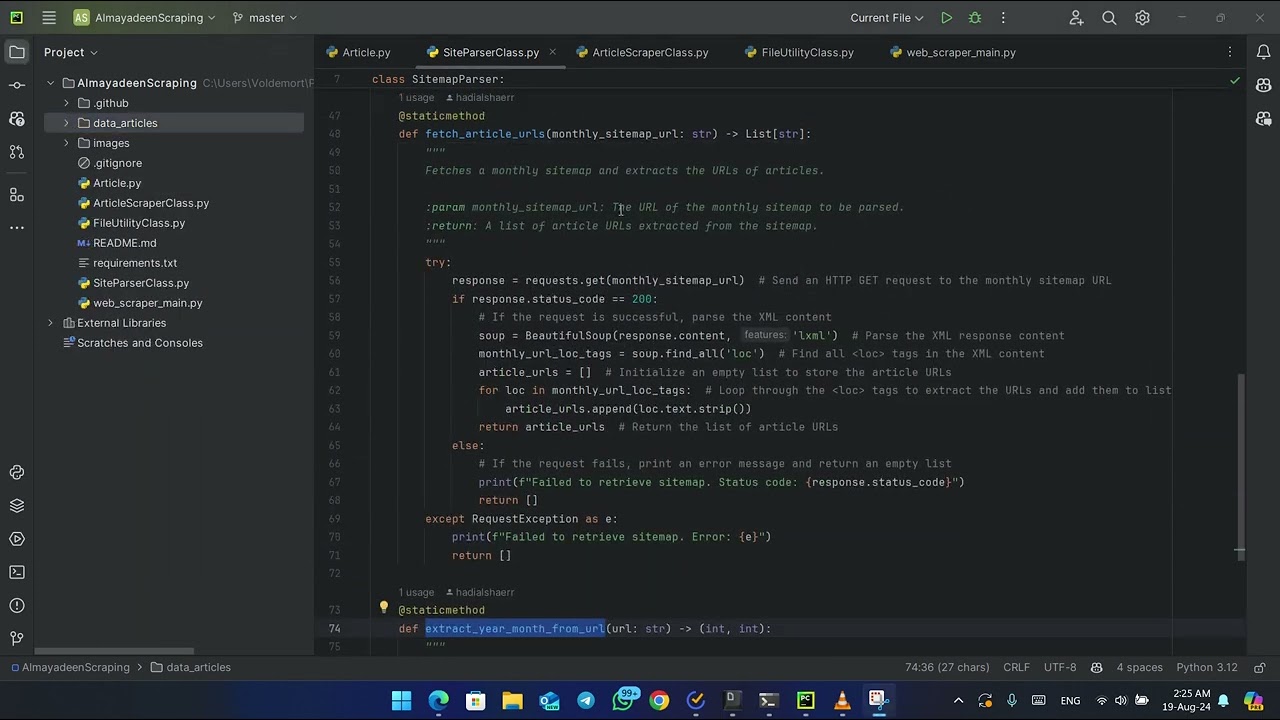Expand the images folder
The height and width of the screenshot is (720, 1280).
(66, 143)
